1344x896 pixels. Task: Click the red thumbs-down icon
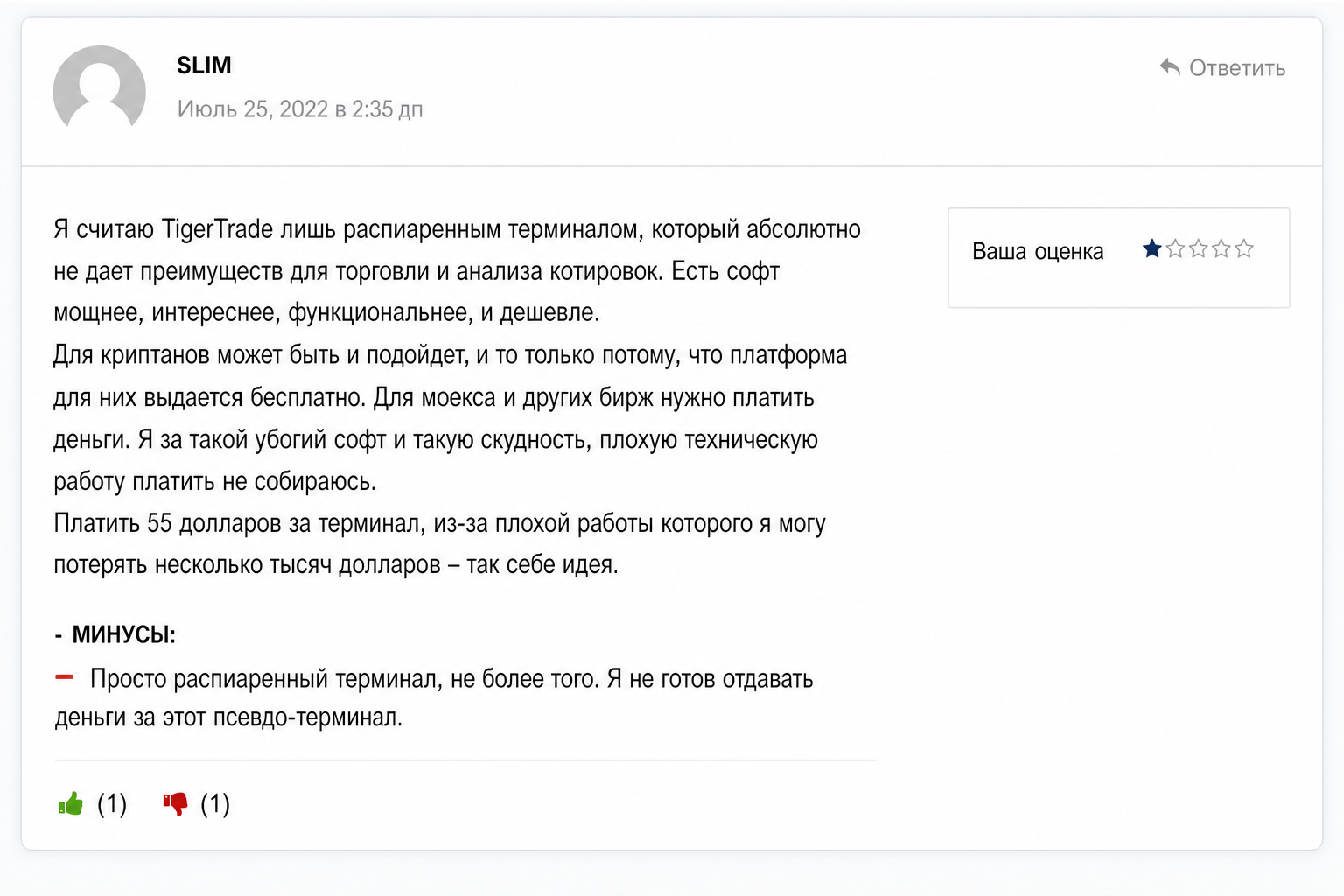tap(175, 803)
